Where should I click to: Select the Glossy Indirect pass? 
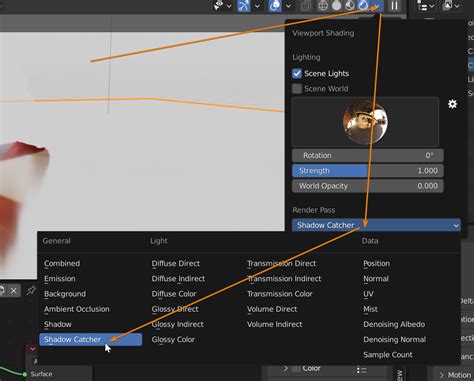click(177, 324)
